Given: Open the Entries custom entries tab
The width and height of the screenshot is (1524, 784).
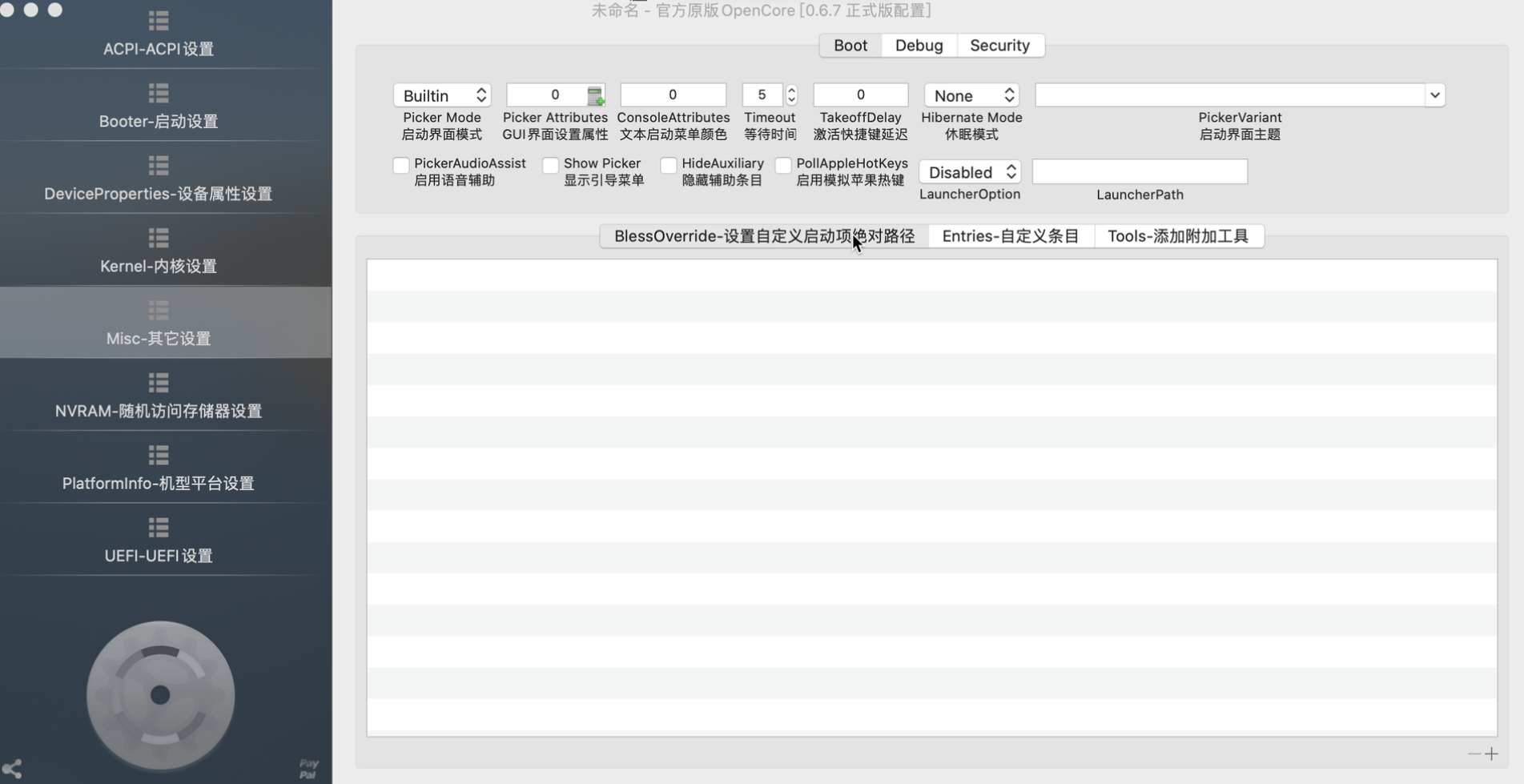Looking at the screenshot, I should click(1010, 235).
